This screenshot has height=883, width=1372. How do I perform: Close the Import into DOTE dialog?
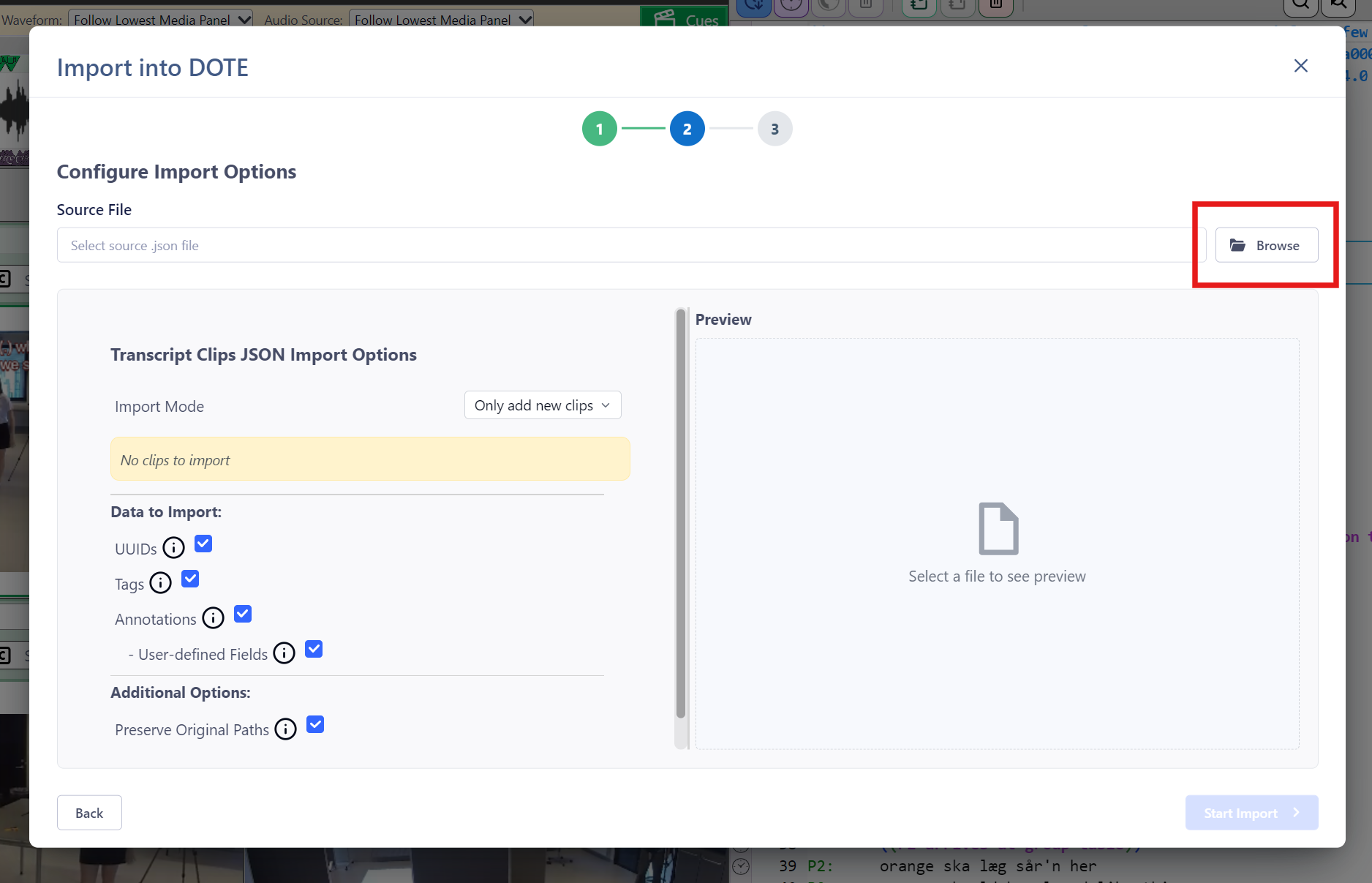(x=1300, y=66)
